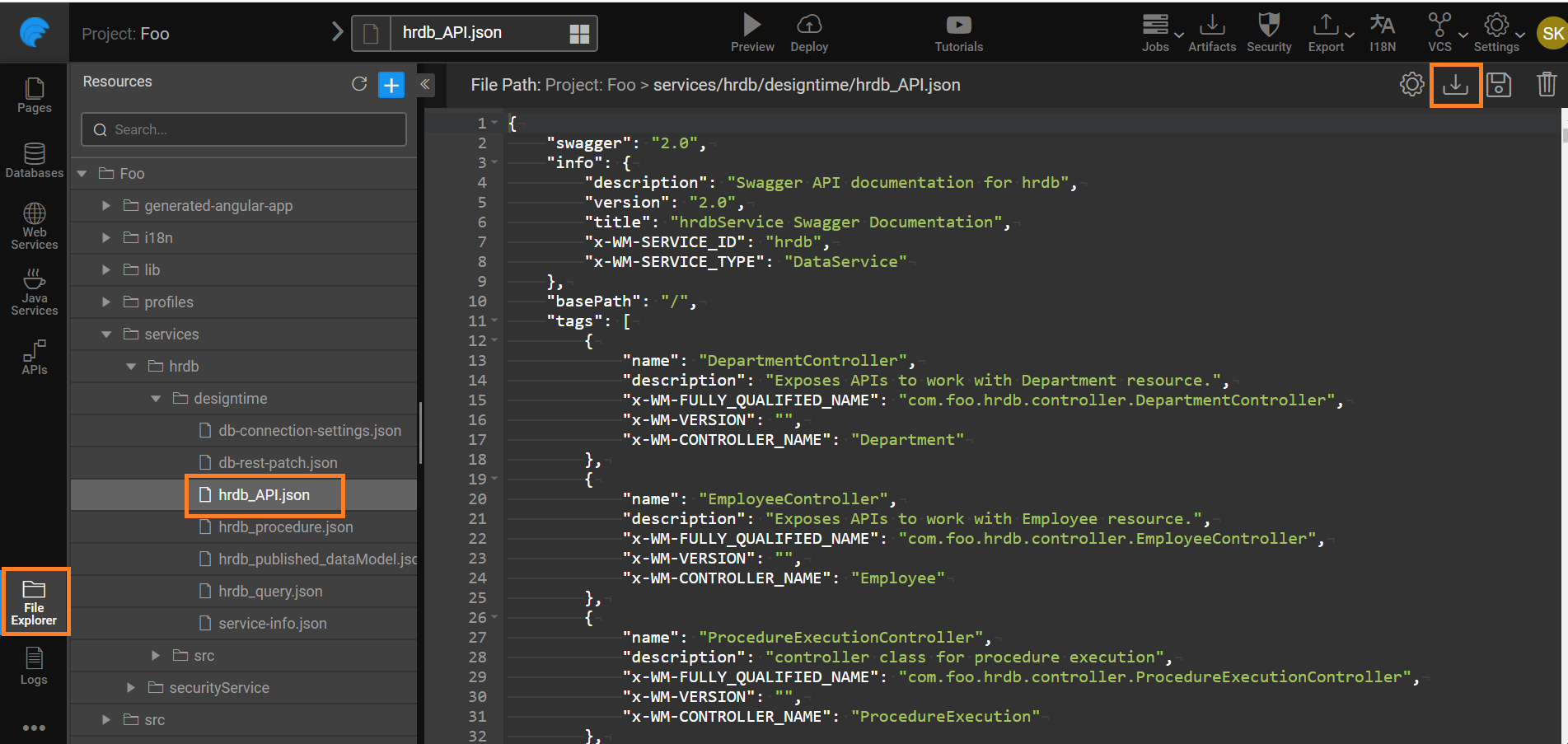The width and height of the screenshot is (1568, 744).
Task: Click the Preview button
Action: coord(751,33)
